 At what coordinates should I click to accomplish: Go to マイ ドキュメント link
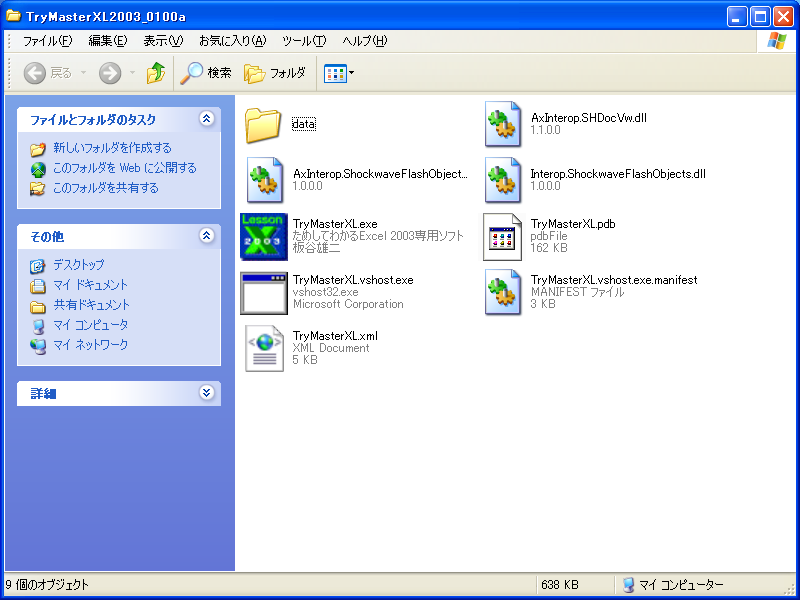(90, 285)
